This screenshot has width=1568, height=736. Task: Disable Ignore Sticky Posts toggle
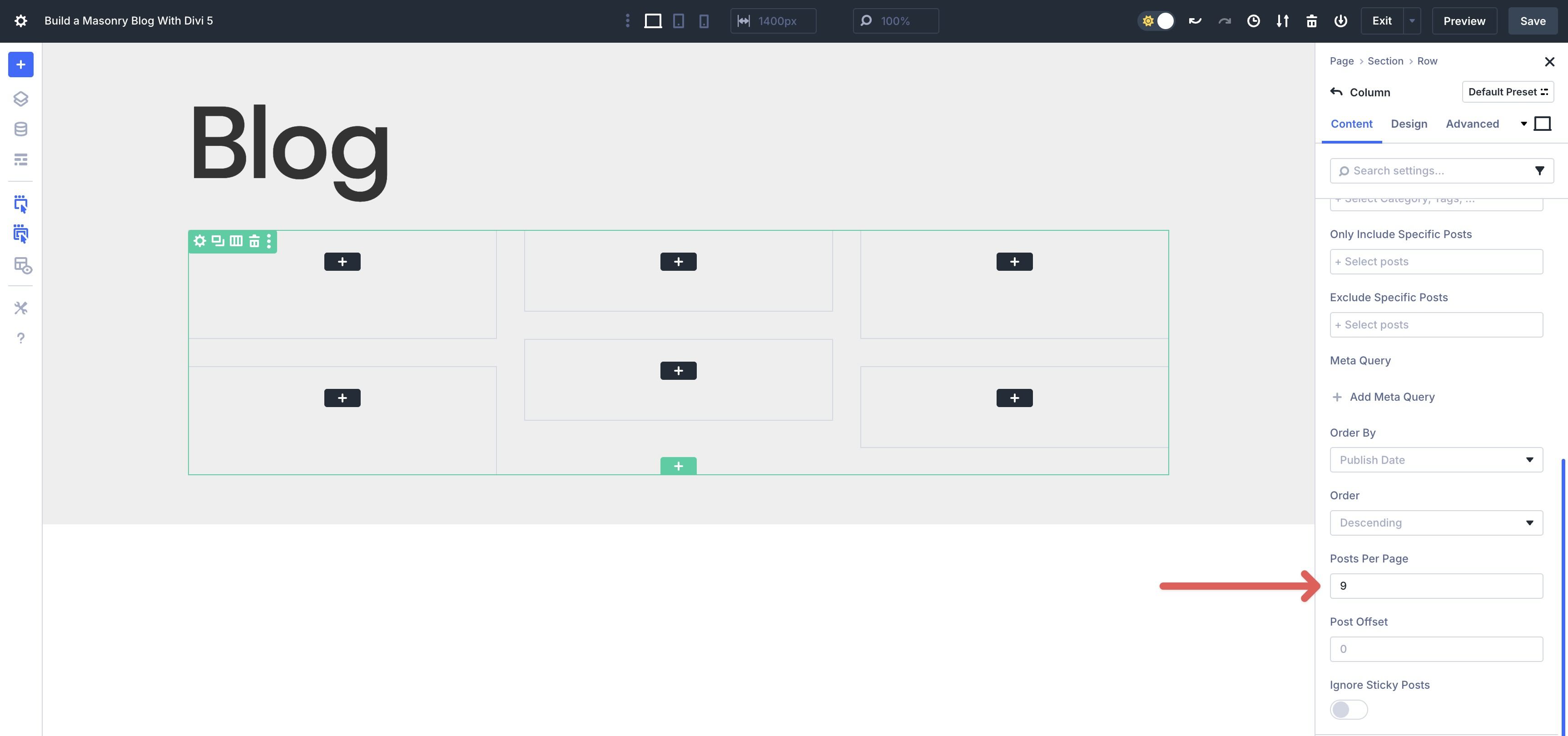point(1348,709)
